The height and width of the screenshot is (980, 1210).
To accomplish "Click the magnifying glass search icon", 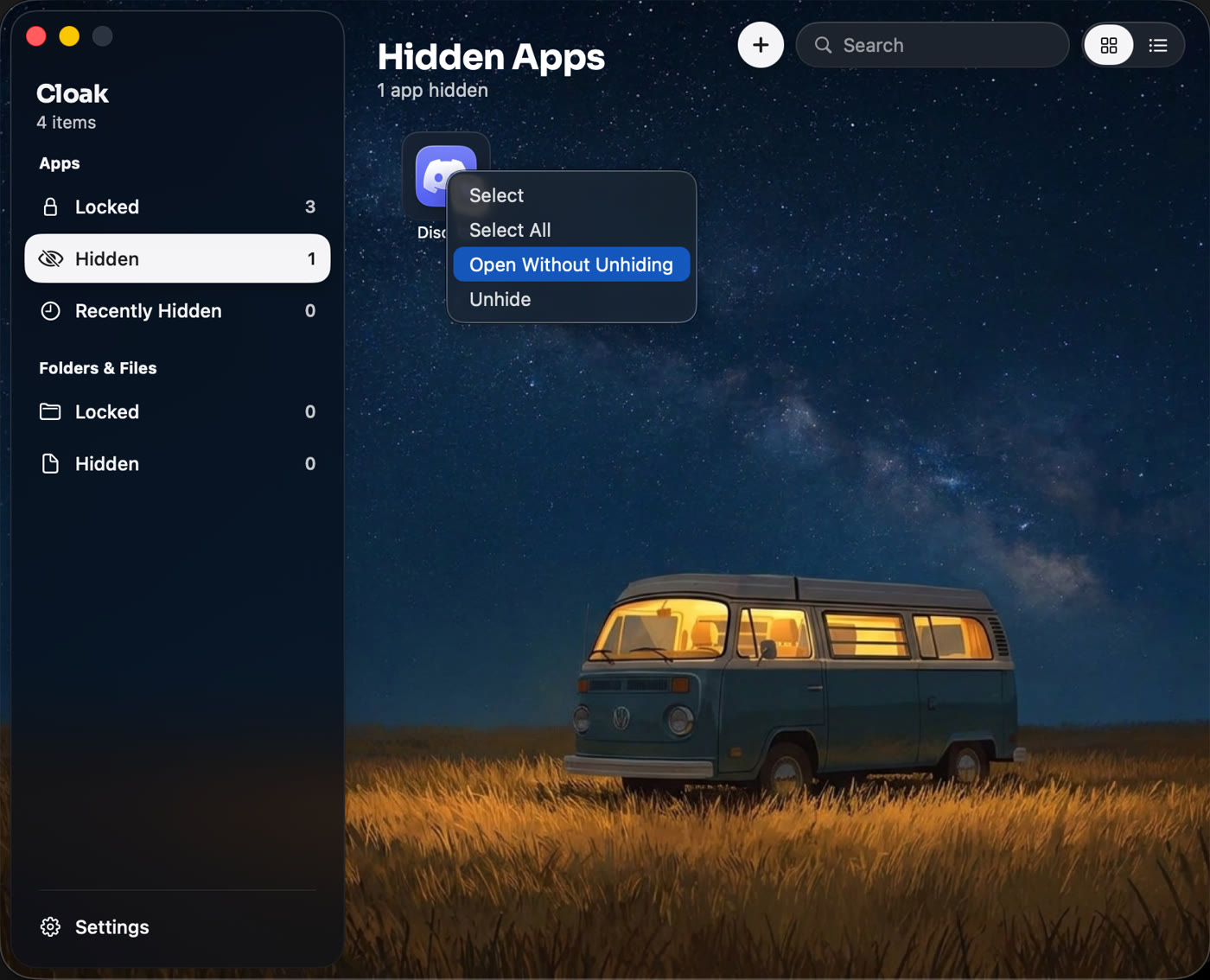I will (x=824, y=45).
